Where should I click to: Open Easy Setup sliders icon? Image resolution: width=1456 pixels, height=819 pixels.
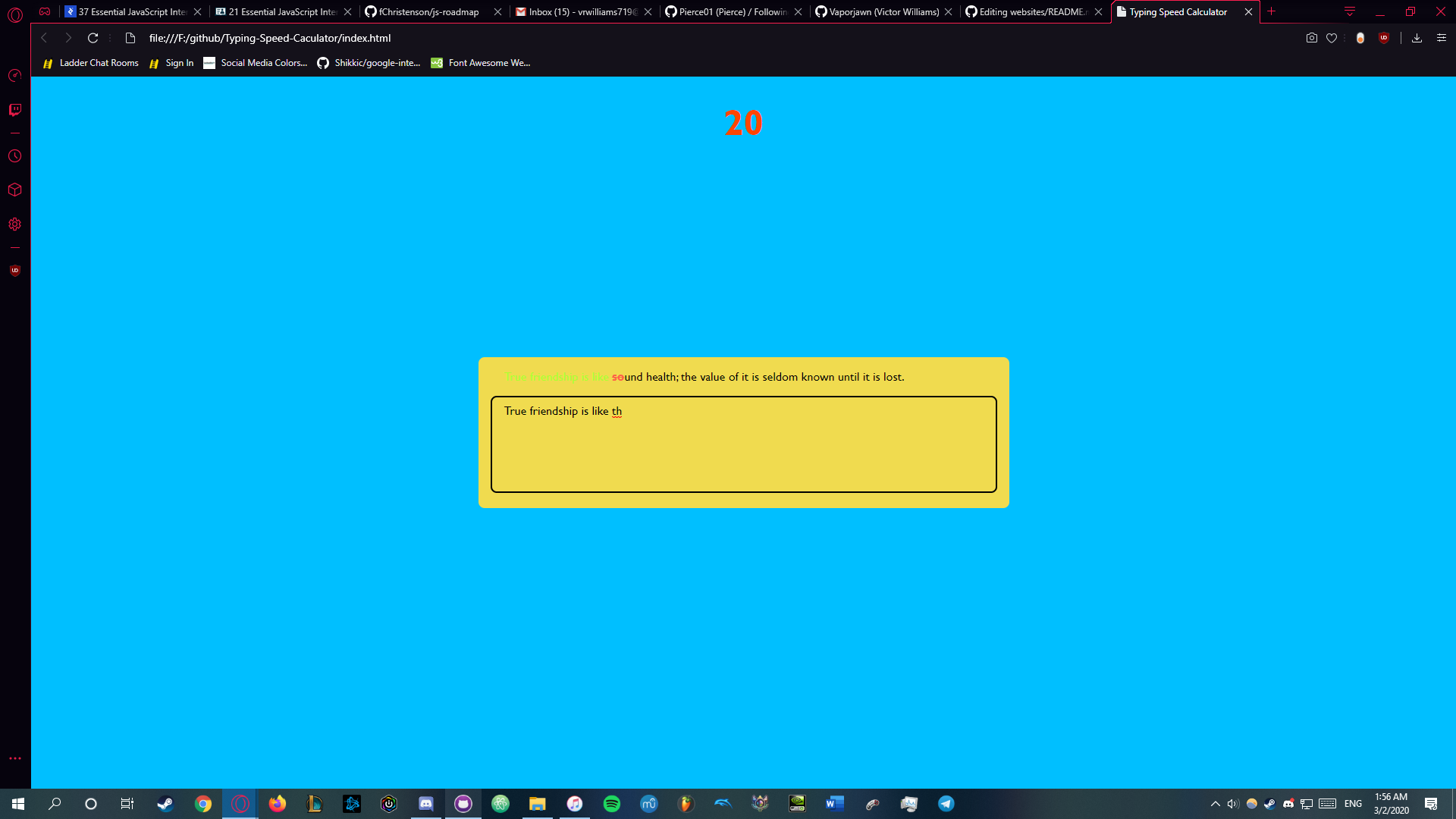(x=1442, y=38)
